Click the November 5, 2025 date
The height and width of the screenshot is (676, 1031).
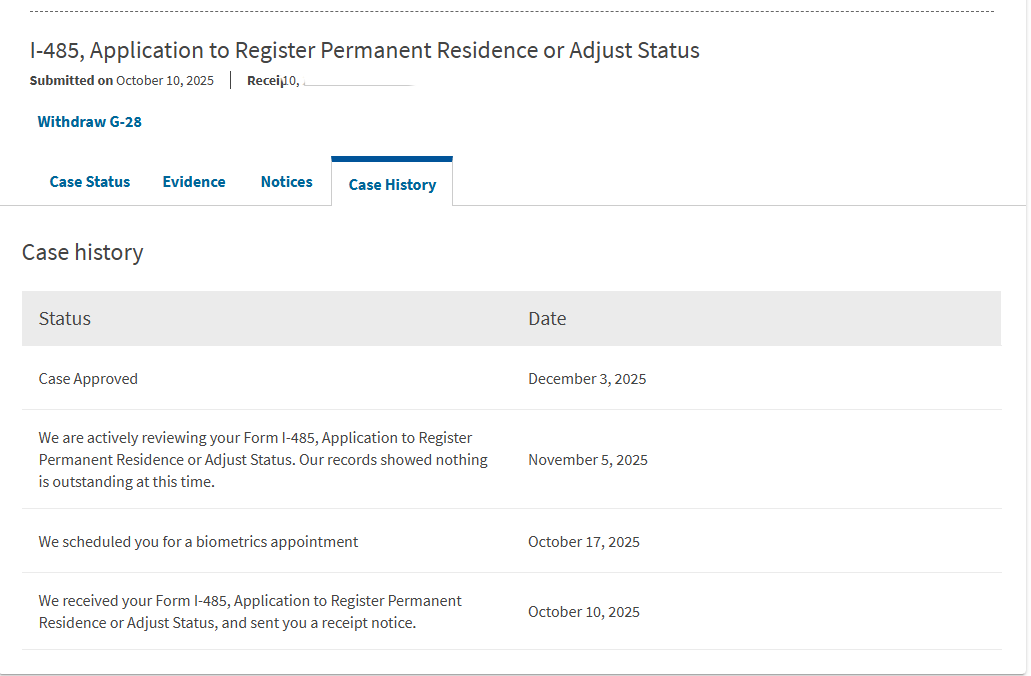(x=588, y=460)
